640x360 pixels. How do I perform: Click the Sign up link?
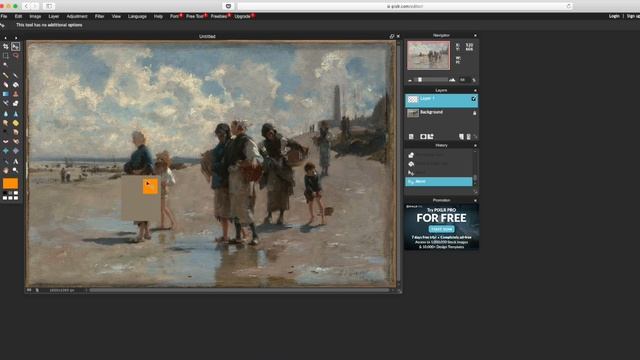point(633,16)
